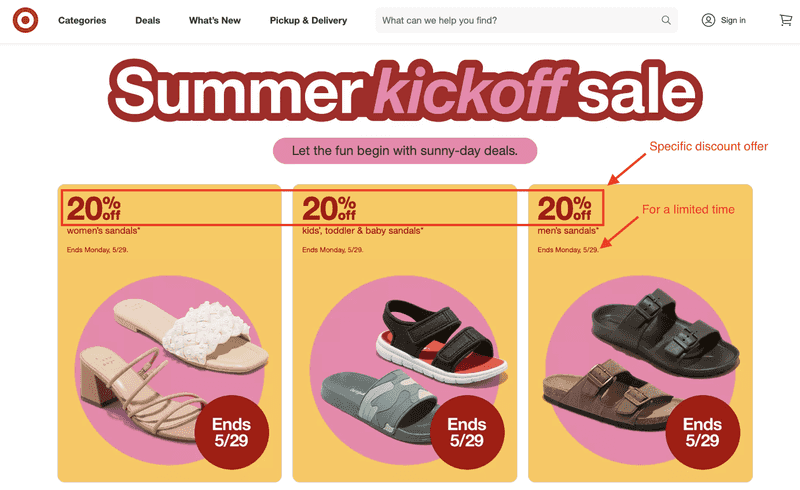Open the men's sandals 20% off link
Image resolution: width=800 pixels, height=490 pixels.
[568, 231]
